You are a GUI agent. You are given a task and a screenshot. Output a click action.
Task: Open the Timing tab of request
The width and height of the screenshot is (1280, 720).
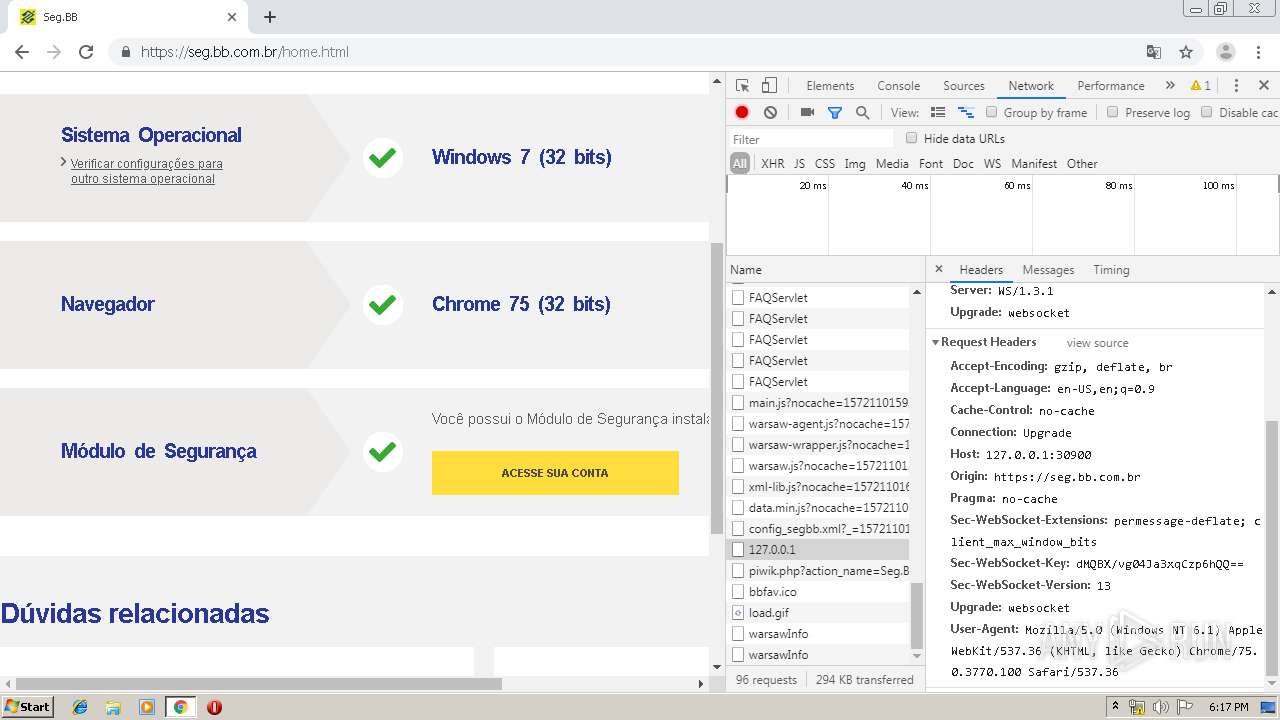[x=1111, y=270]
